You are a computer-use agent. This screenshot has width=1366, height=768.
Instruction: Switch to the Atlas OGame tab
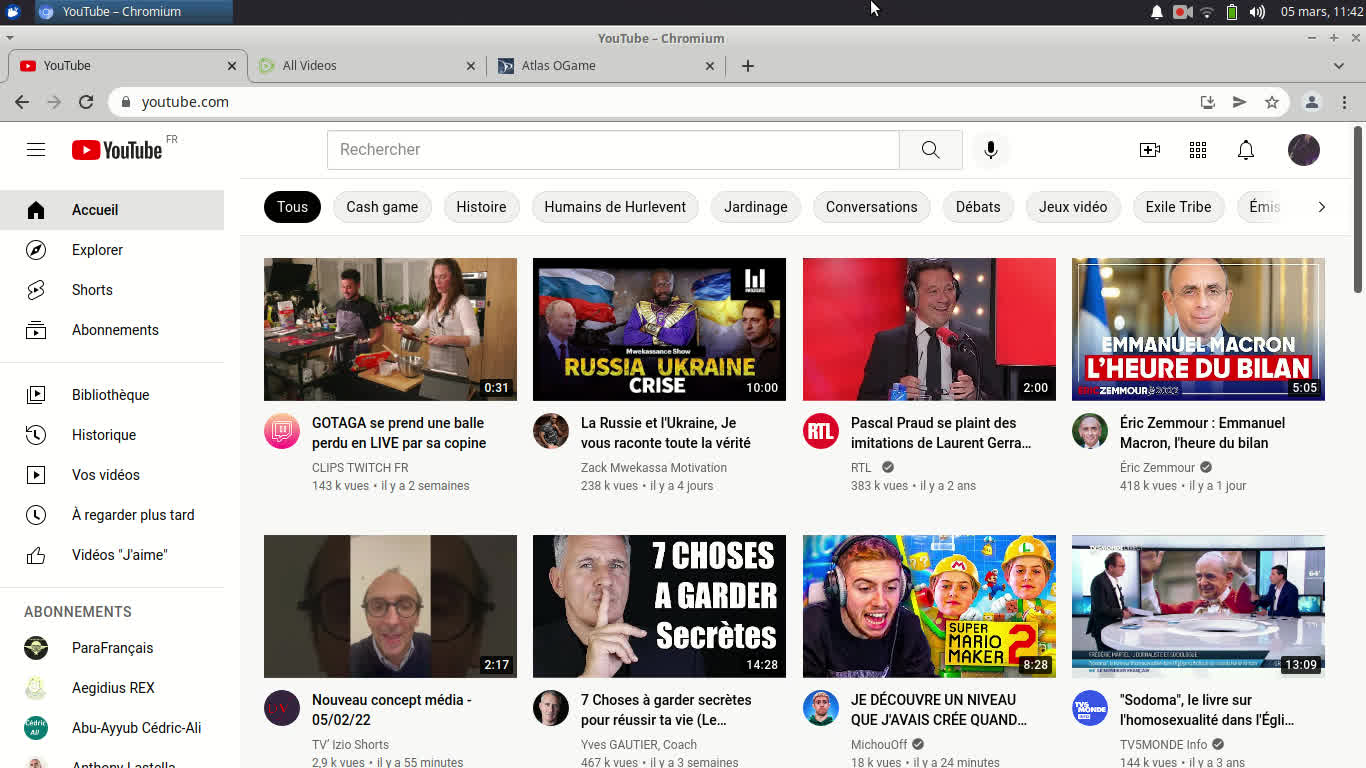(x=606, y=66)
